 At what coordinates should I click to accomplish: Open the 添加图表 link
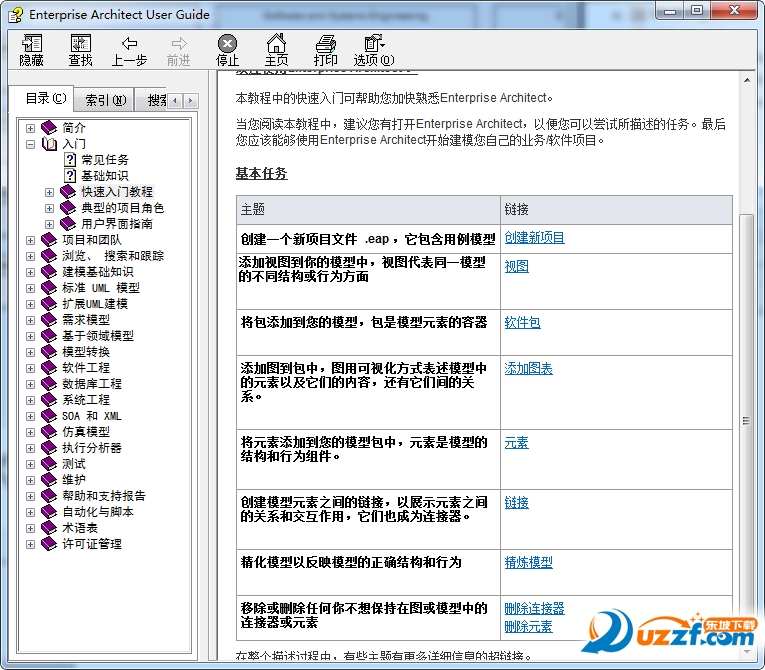click(x=528, y=368)
